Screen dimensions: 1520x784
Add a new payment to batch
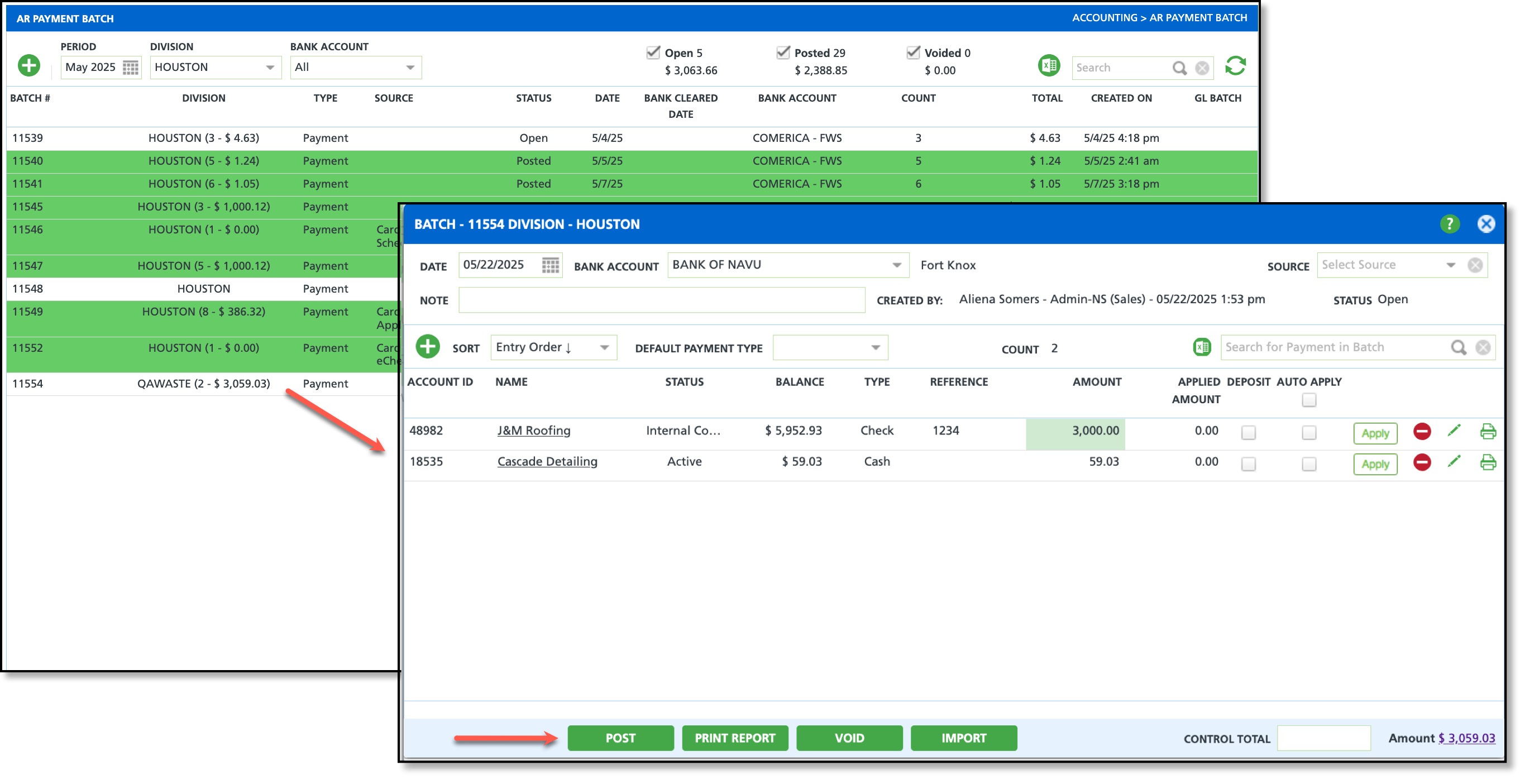(428, 347)
